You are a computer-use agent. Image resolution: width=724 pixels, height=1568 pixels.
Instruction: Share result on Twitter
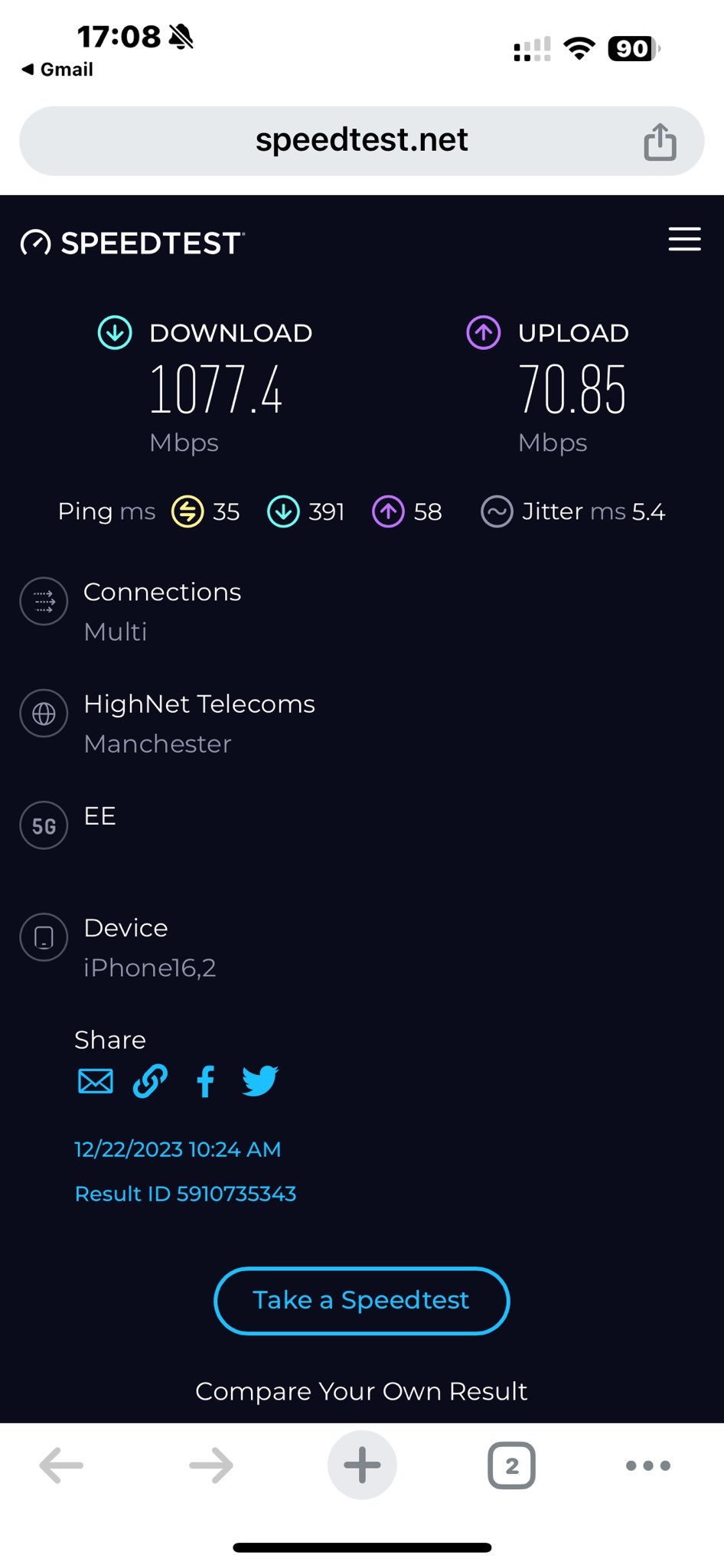(260, 1081)
